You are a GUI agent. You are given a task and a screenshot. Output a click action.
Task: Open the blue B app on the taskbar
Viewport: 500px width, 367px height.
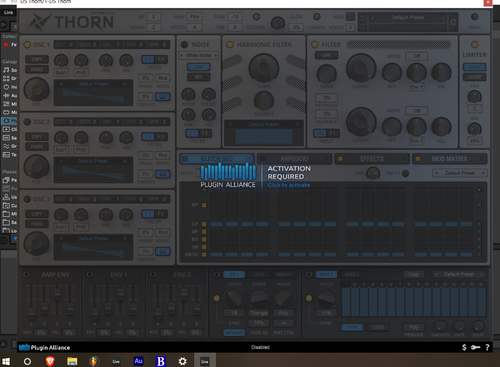161,361
